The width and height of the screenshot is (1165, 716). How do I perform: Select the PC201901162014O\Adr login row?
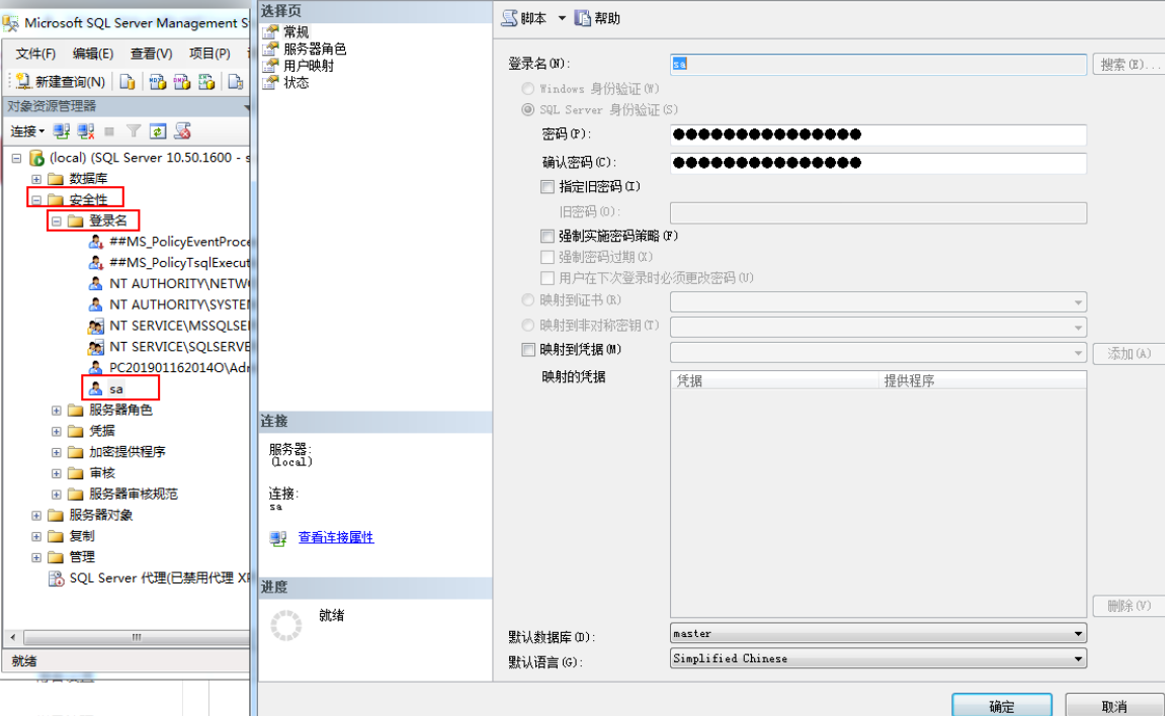pos(169,368)
